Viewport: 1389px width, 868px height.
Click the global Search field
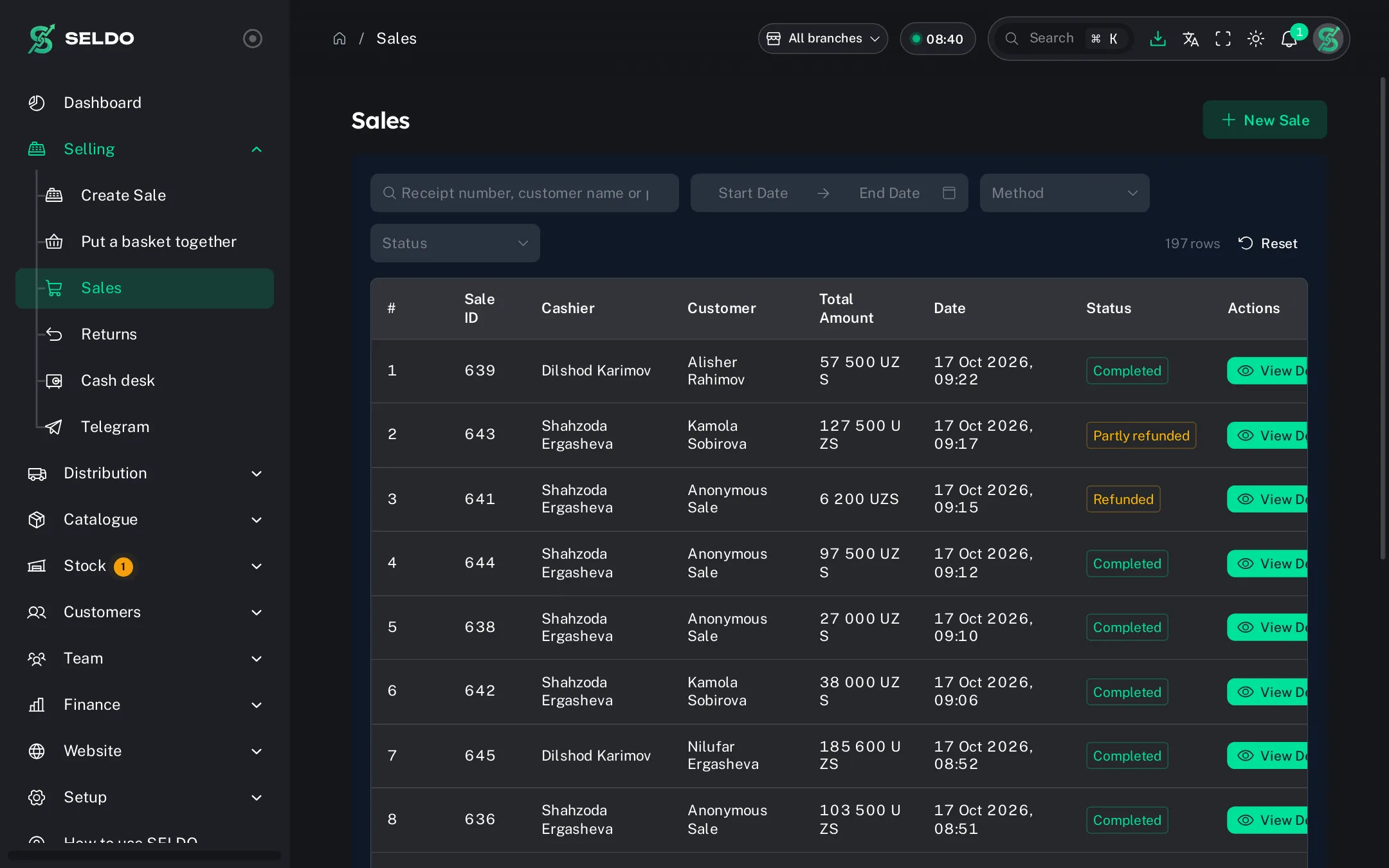[1064, 39]
